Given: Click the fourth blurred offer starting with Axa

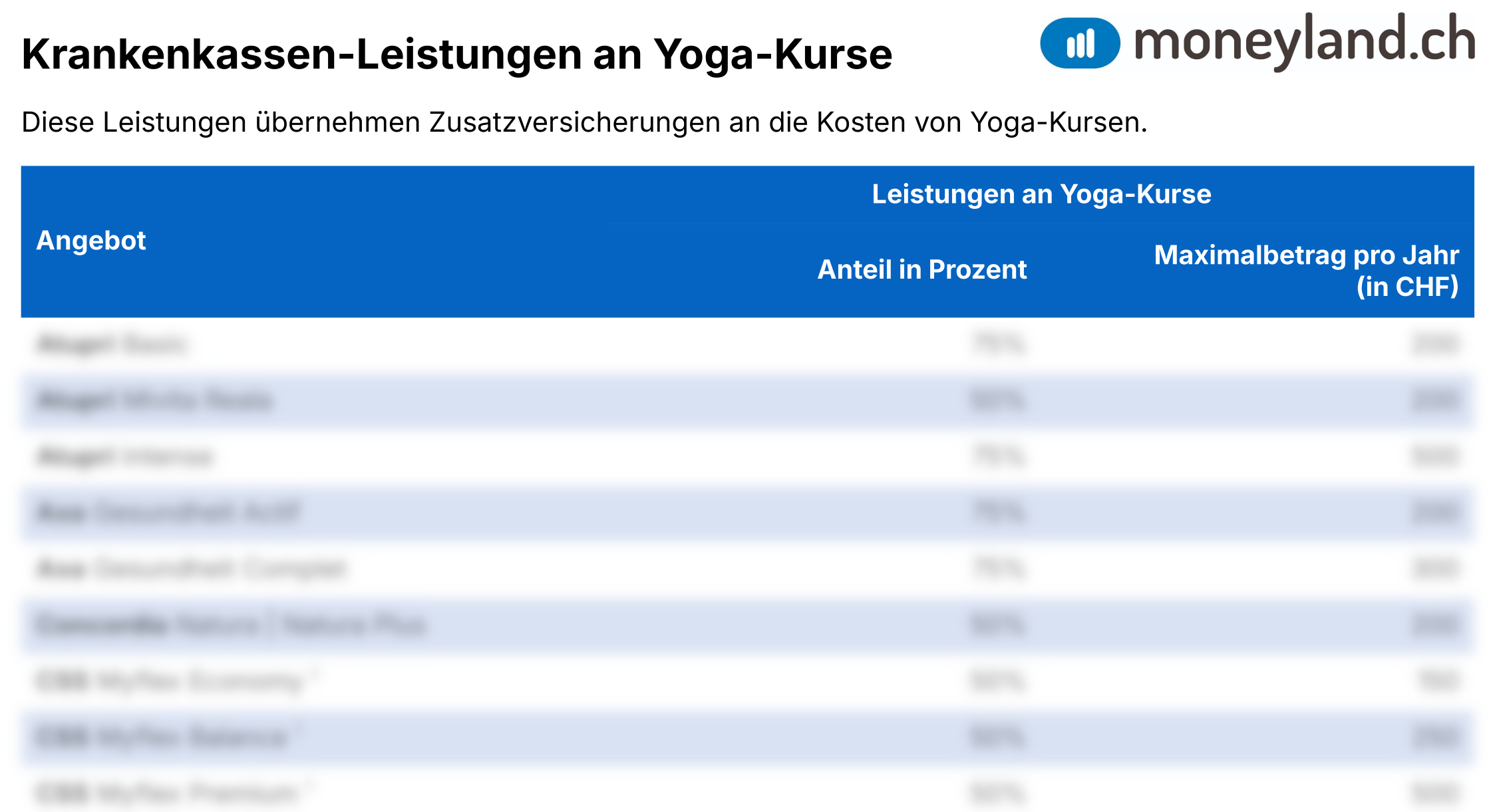Looking at the screenshot, I should [169, 513].
